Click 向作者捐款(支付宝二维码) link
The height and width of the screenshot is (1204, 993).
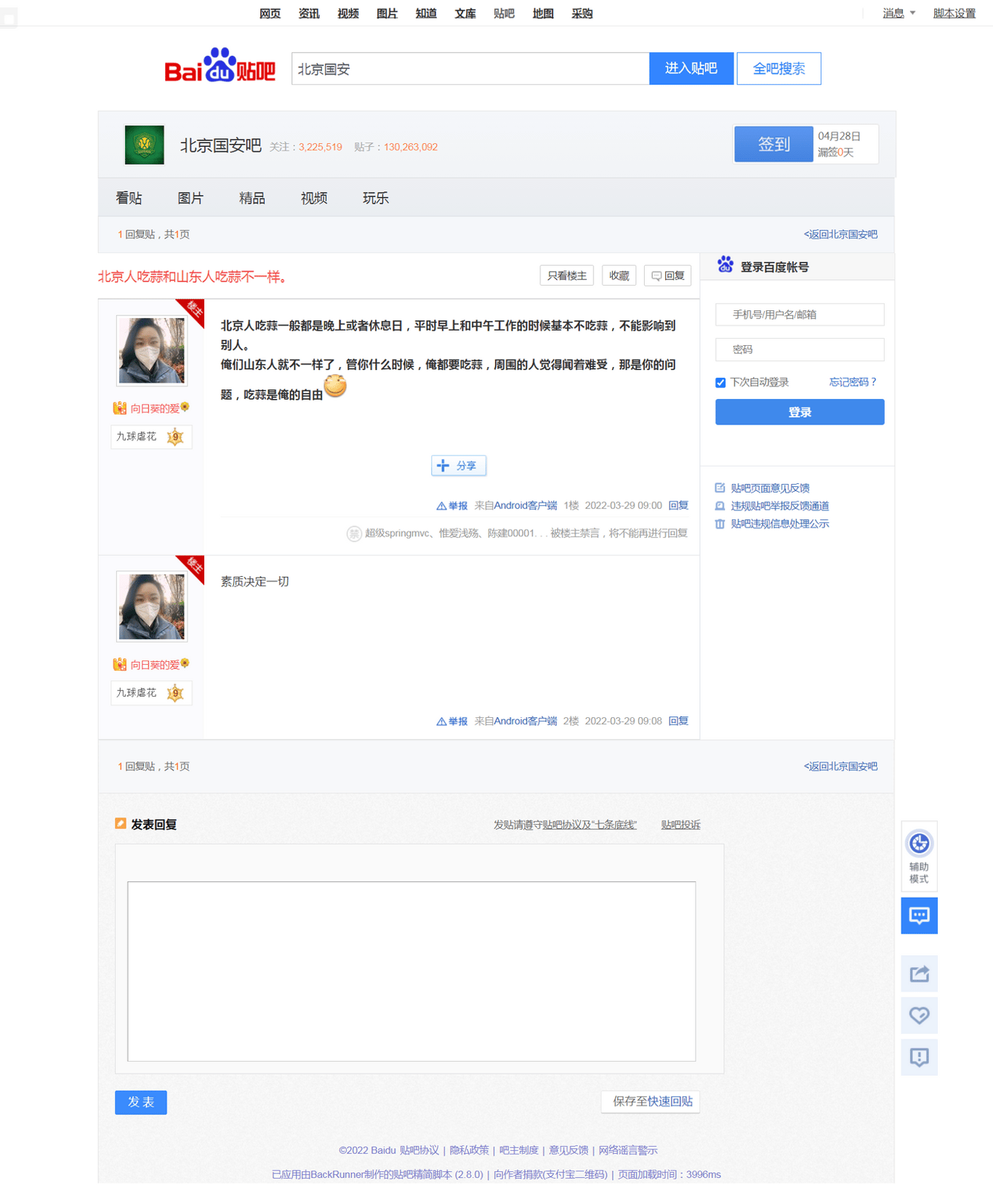[x=550, y=1174]
